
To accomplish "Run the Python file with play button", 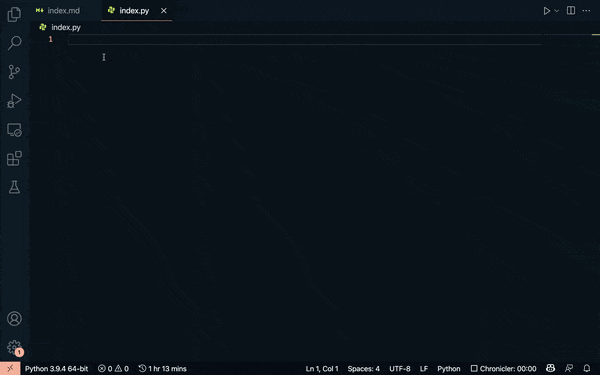I will [546, 11].
